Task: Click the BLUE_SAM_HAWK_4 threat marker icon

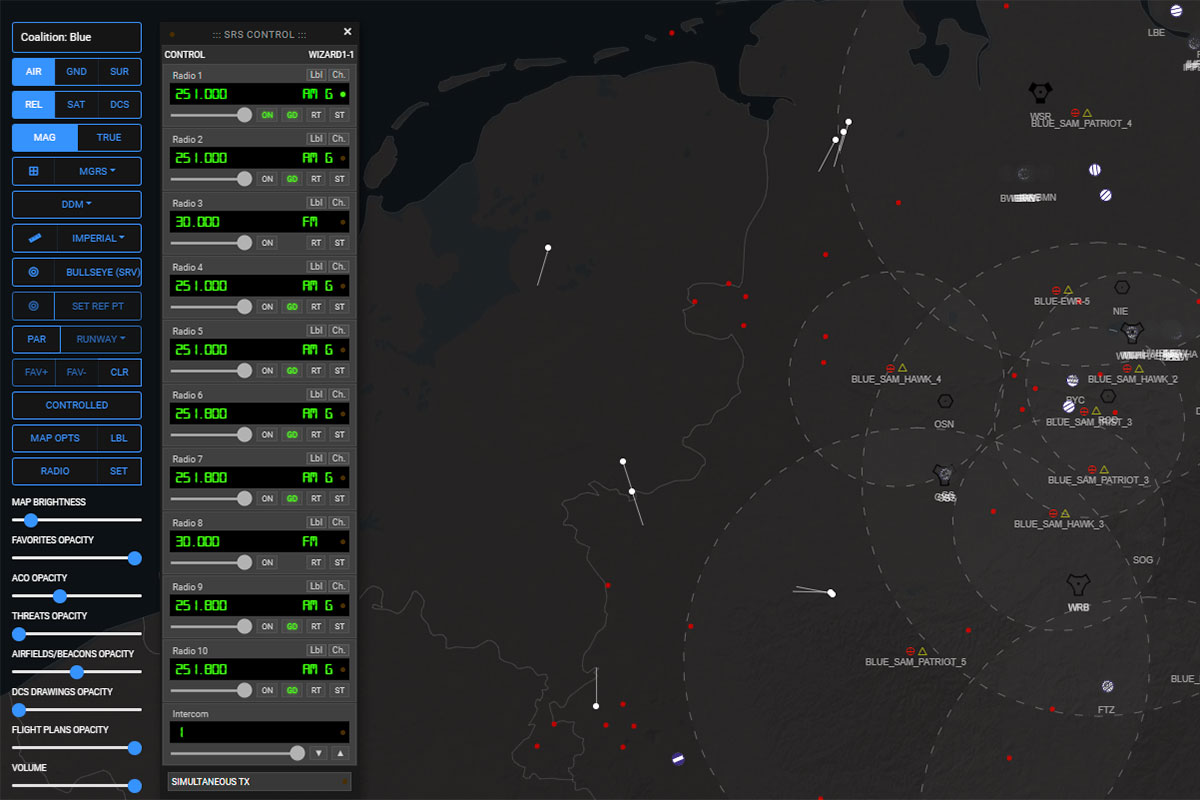Action: click(x=890, y=368)
